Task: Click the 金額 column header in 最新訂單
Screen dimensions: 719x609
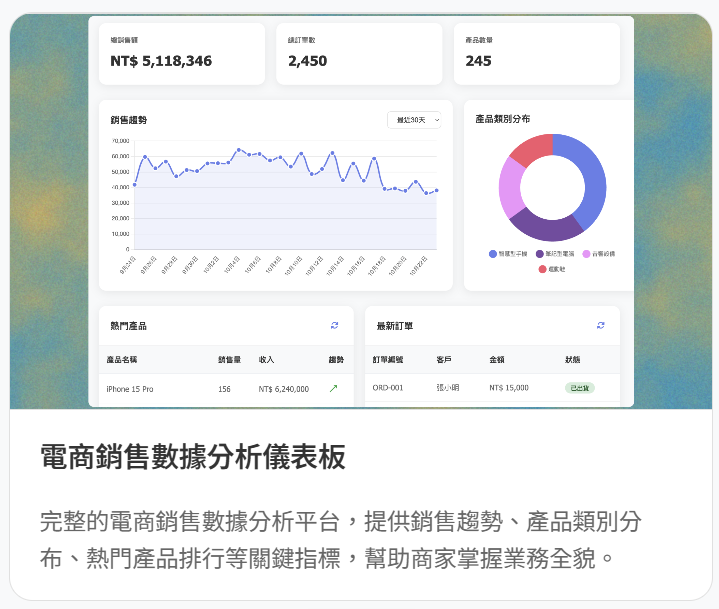Action: (x=497, y=360)
